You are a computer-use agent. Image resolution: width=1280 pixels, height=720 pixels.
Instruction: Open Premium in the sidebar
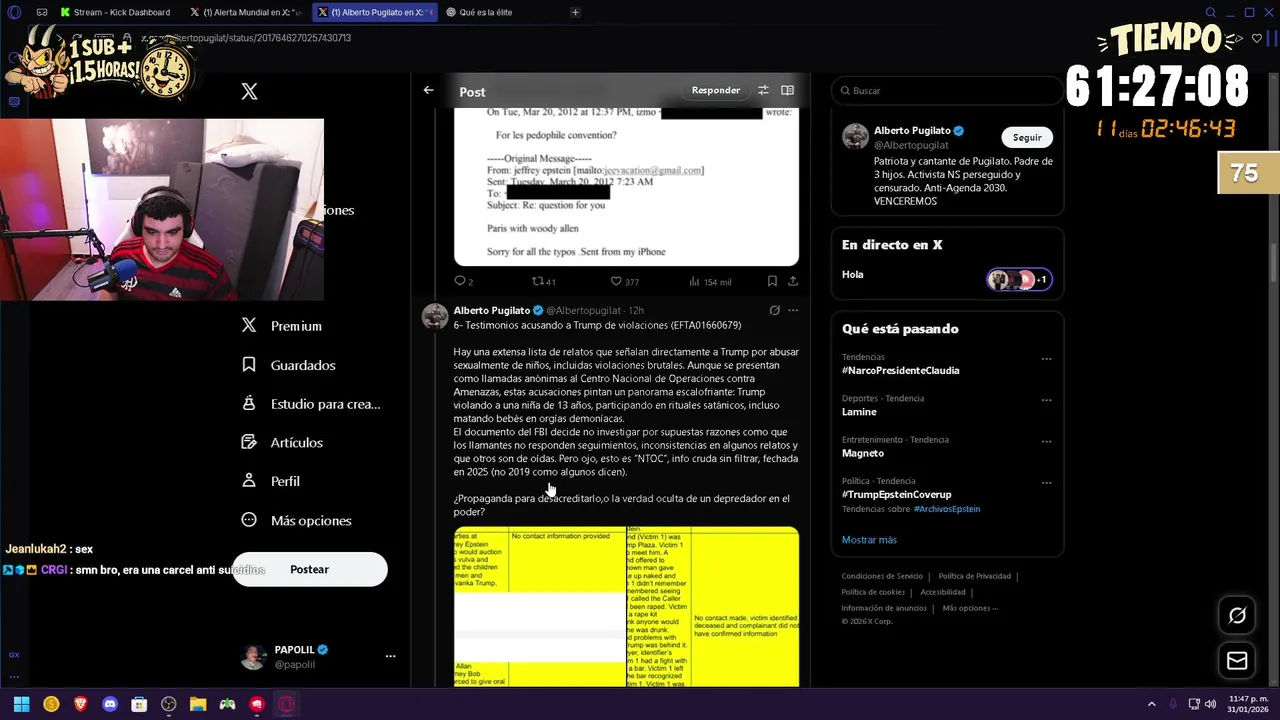coord(283,326)
